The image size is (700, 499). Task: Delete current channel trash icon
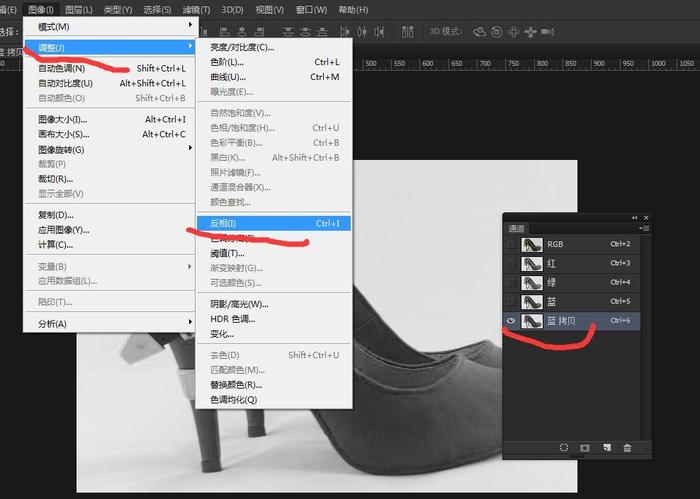point(627,448)
